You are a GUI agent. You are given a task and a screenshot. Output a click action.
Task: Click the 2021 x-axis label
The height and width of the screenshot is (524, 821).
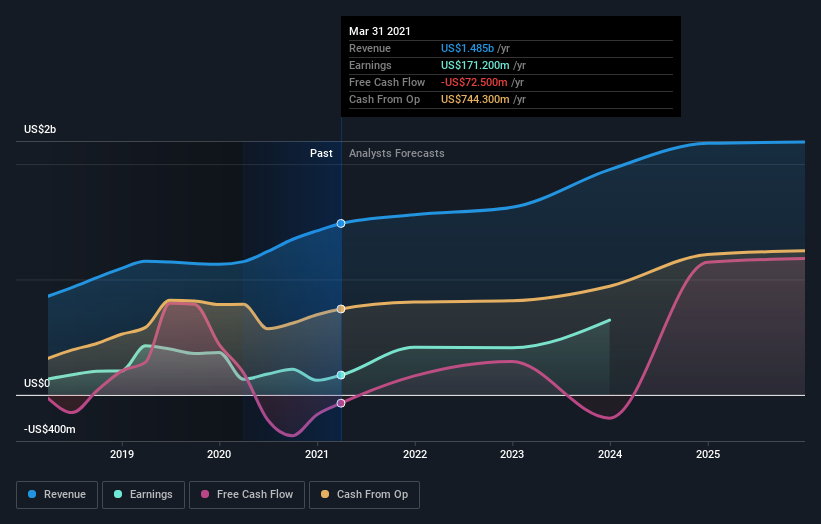[x=317, y=454]
